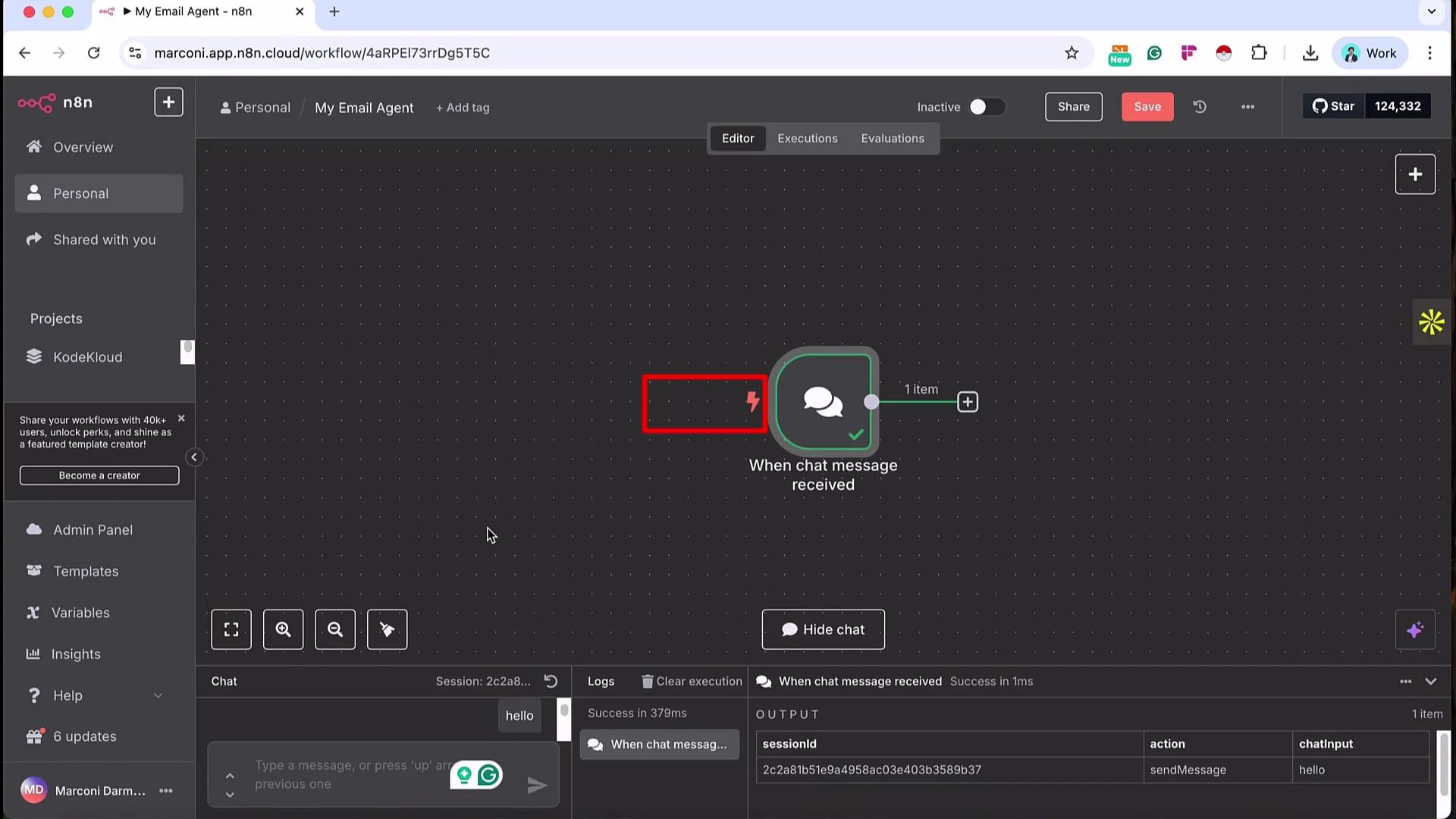Image resolution: width=1456 pixels, height=819 pixels.
Task: Open Admin Panel
Action: [x=99, y=529]
